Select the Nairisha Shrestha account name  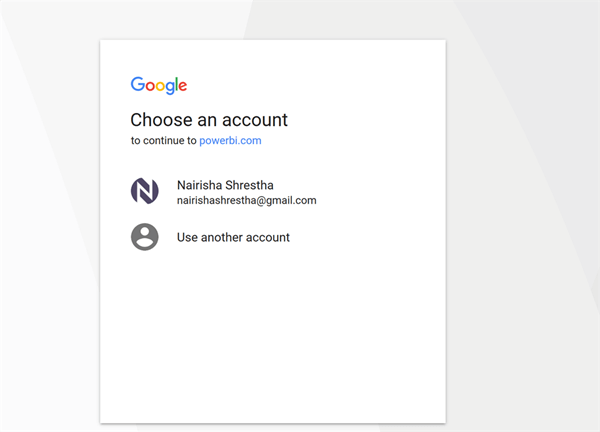226,185
